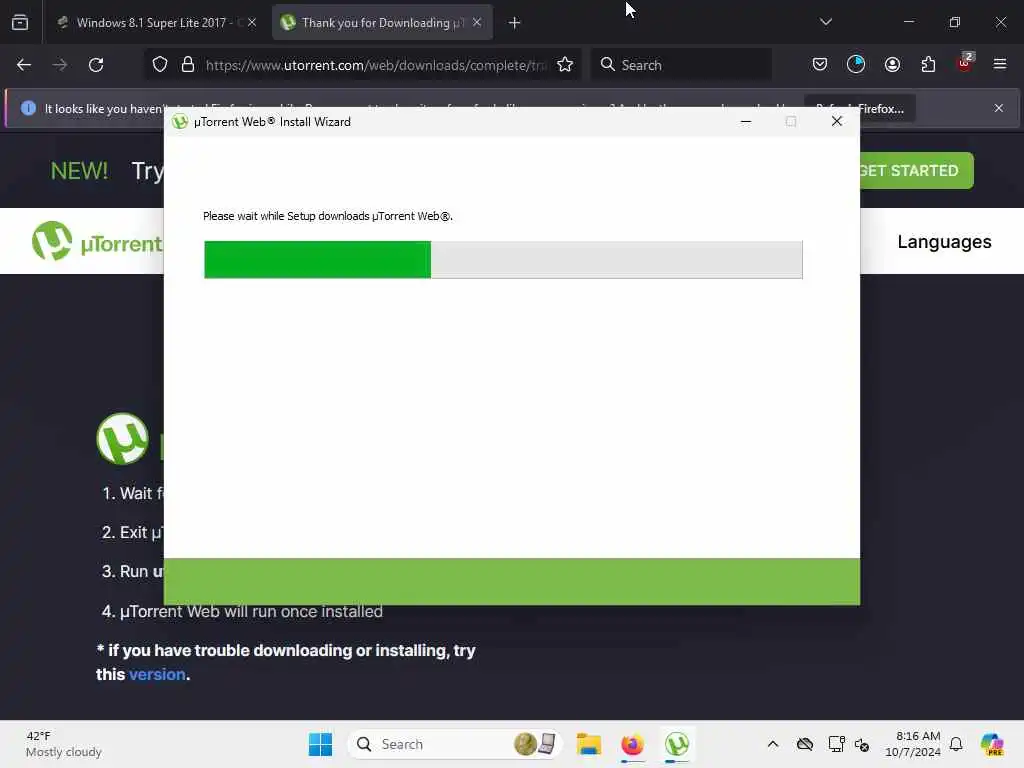Open the Copilot icon in the taskbar
The image size is (1024, 768).
point(992,744)
